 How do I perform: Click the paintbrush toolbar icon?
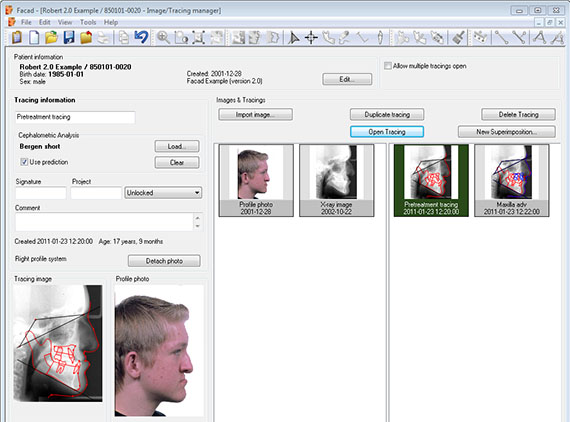pos(459,37)
